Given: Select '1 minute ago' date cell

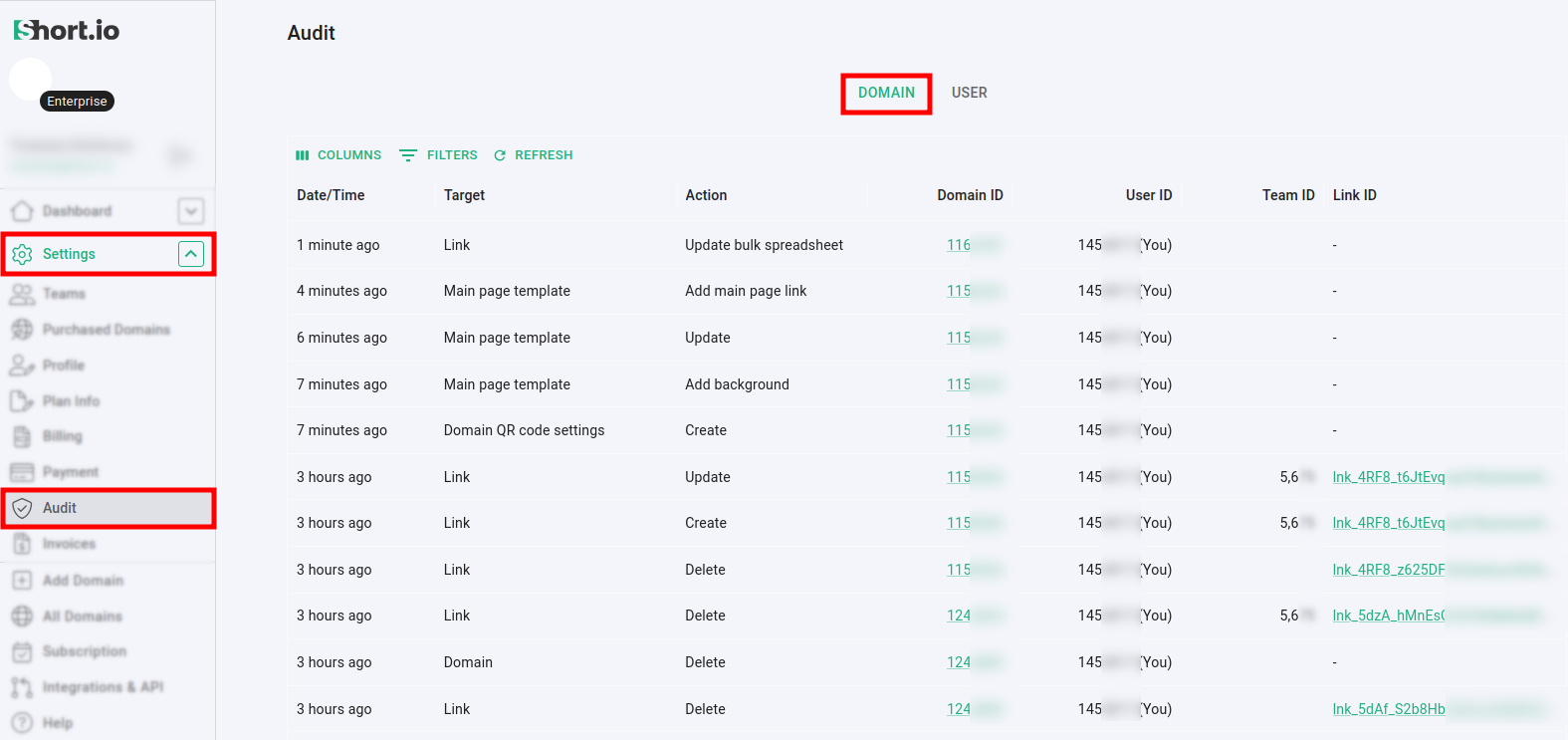Looking at the screenshot, I should (x=337, y=245).
